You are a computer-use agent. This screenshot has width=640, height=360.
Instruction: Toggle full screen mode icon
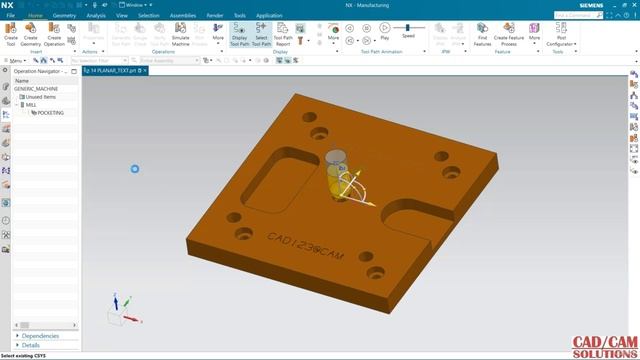click(609, 15)
